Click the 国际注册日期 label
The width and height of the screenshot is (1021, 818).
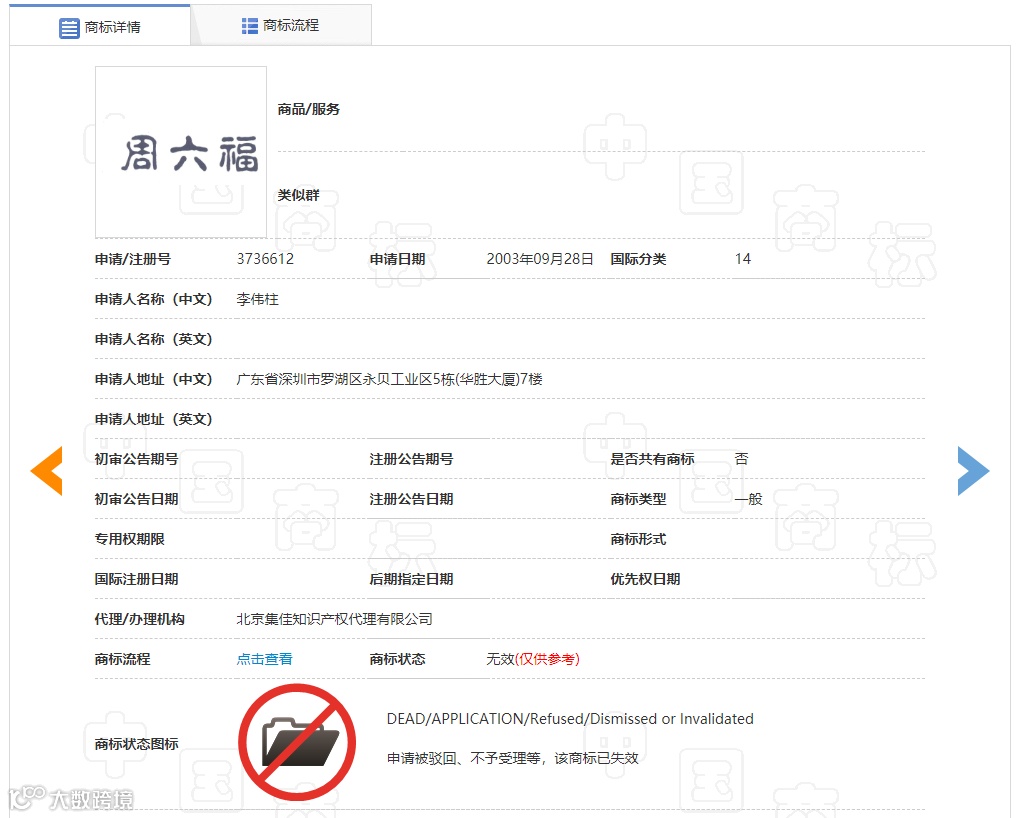click(x=136, y=579)
